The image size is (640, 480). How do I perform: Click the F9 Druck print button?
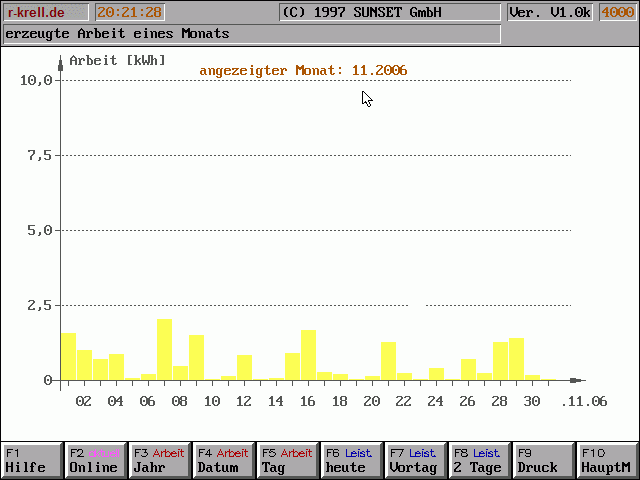coord(543,460)
